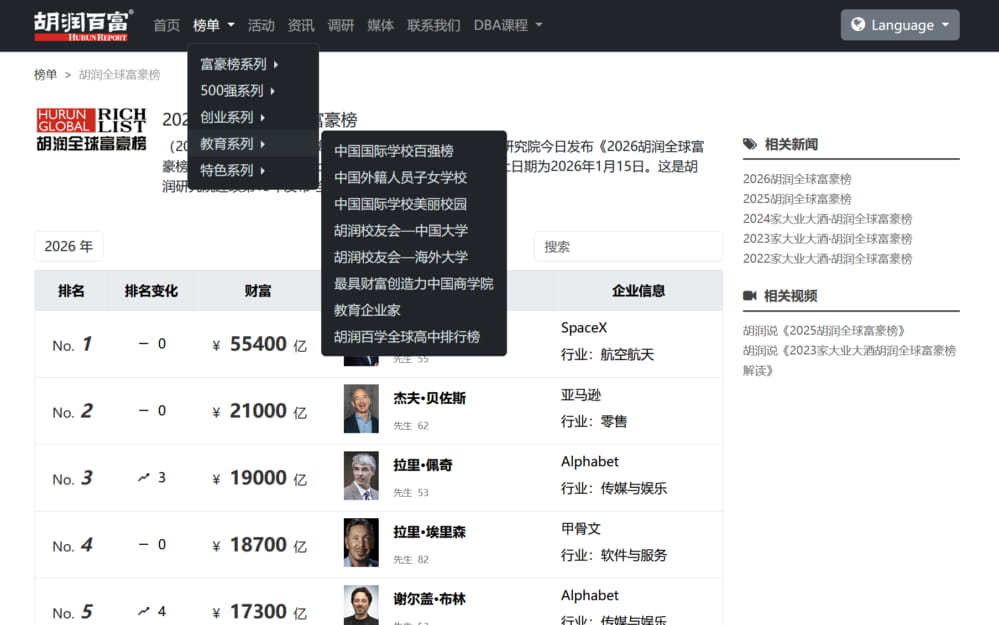Click the name 拉里·佩奇
The height and width of the screenshot is (625, 999).
(423, 465)
